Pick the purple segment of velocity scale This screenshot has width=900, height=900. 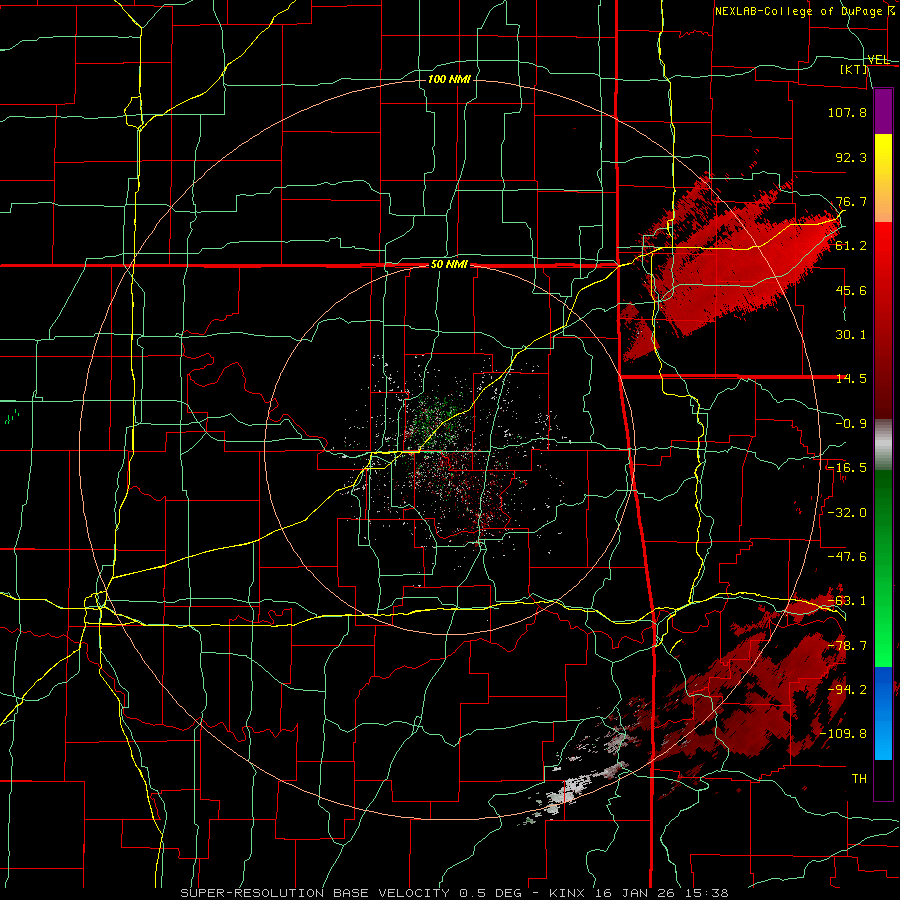[883, 111]
